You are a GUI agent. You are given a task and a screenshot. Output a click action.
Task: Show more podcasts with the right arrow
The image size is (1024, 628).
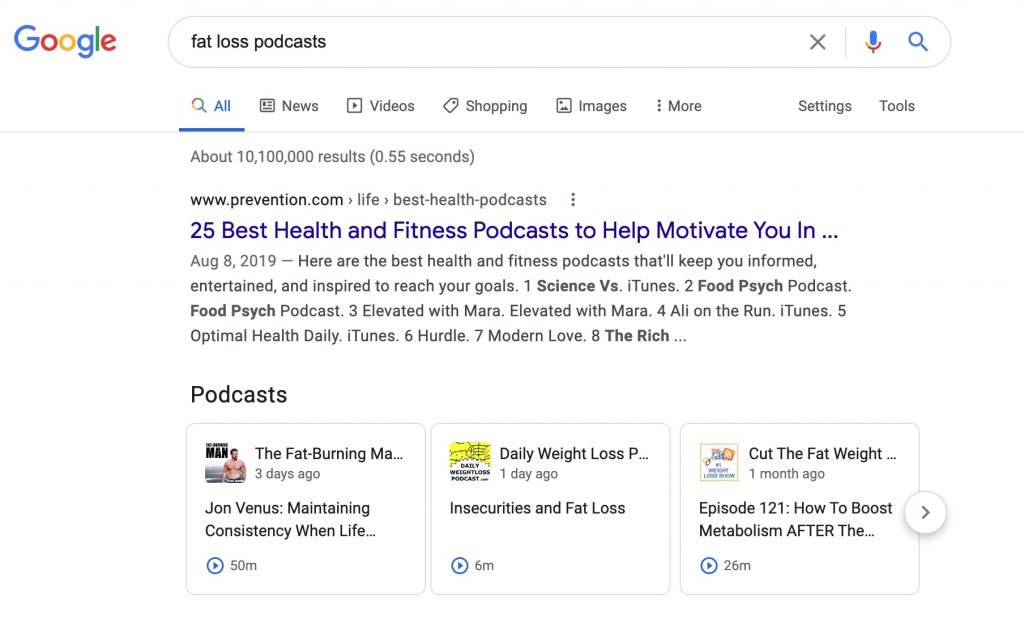[925, 512]
